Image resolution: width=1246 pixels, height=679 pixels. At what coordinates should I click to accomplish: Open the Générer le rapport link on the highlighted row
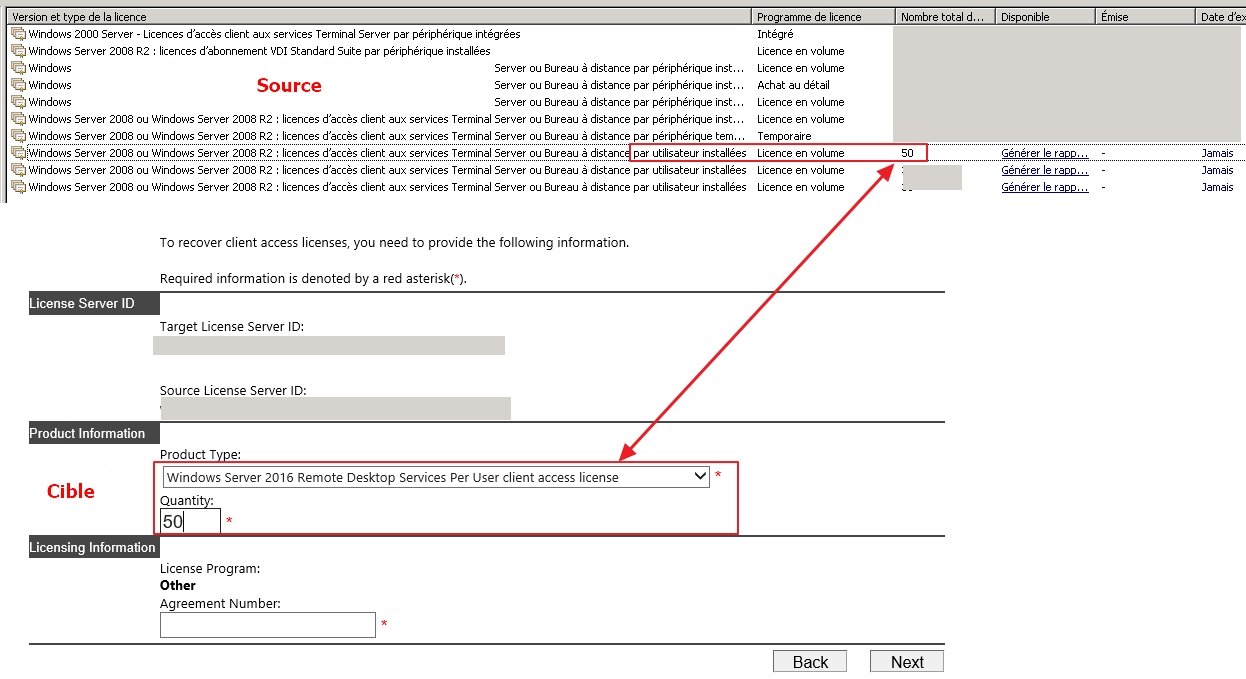1044,152
